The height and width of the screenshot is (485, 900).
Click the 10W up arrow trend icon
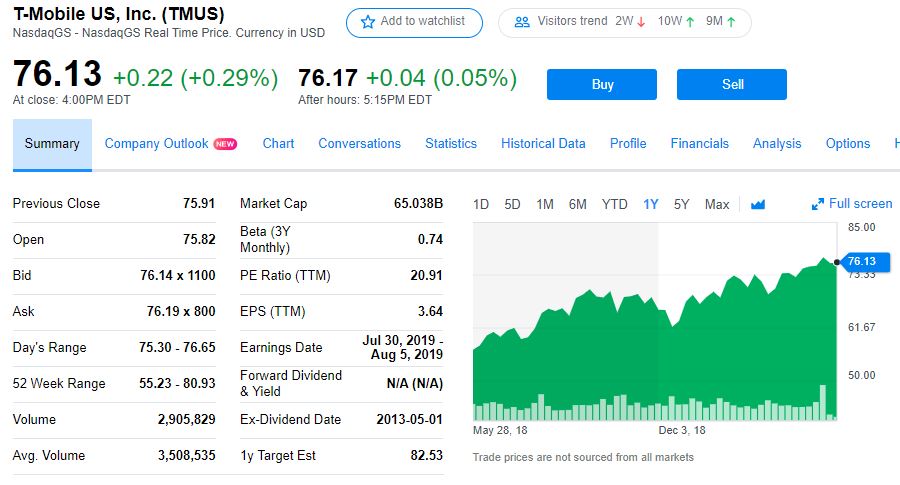690,22
